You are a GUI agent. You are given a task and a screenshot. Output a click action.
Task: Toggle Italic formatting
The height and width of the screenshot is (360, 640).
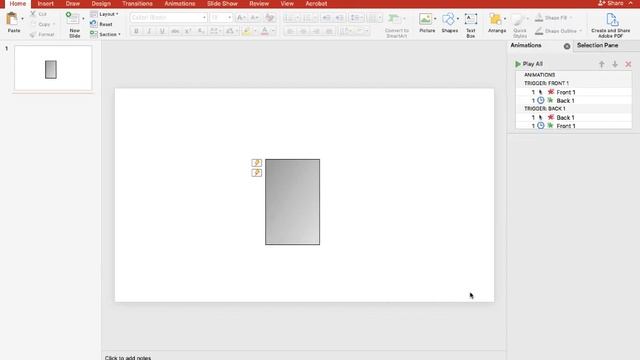[x=149, y=31]
